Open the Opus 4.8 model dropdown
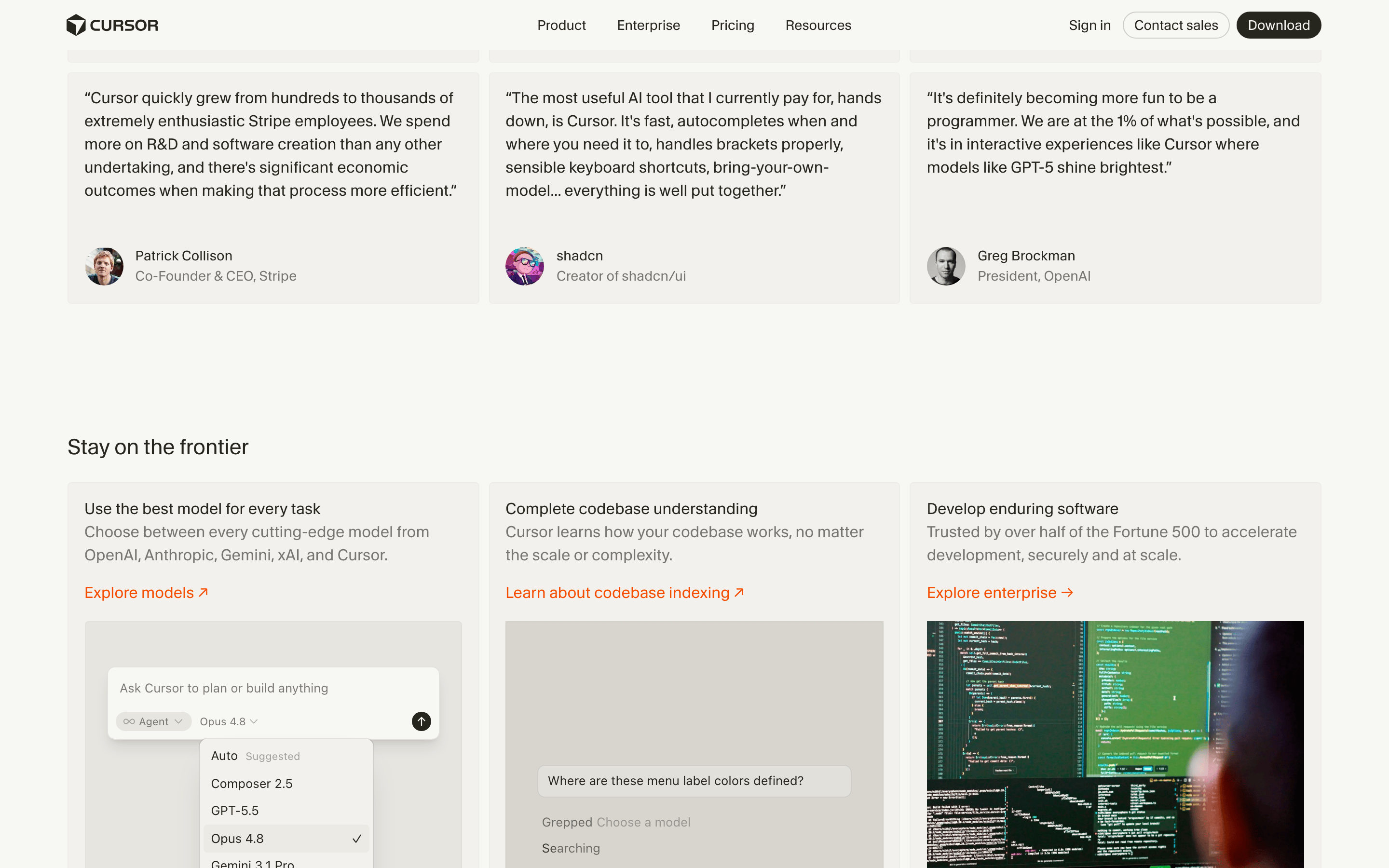 tap(229, 721)
